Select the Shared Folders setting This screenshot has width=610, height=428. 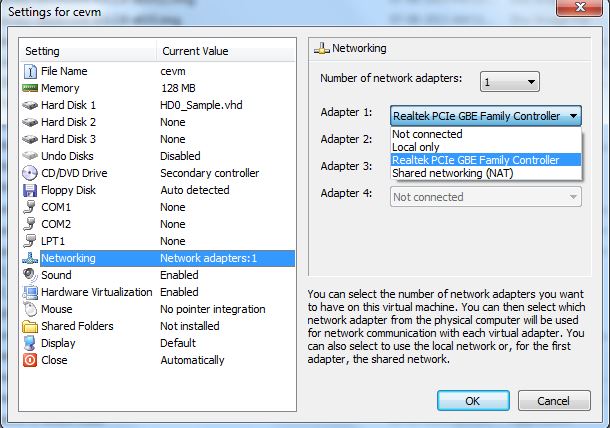158,326
